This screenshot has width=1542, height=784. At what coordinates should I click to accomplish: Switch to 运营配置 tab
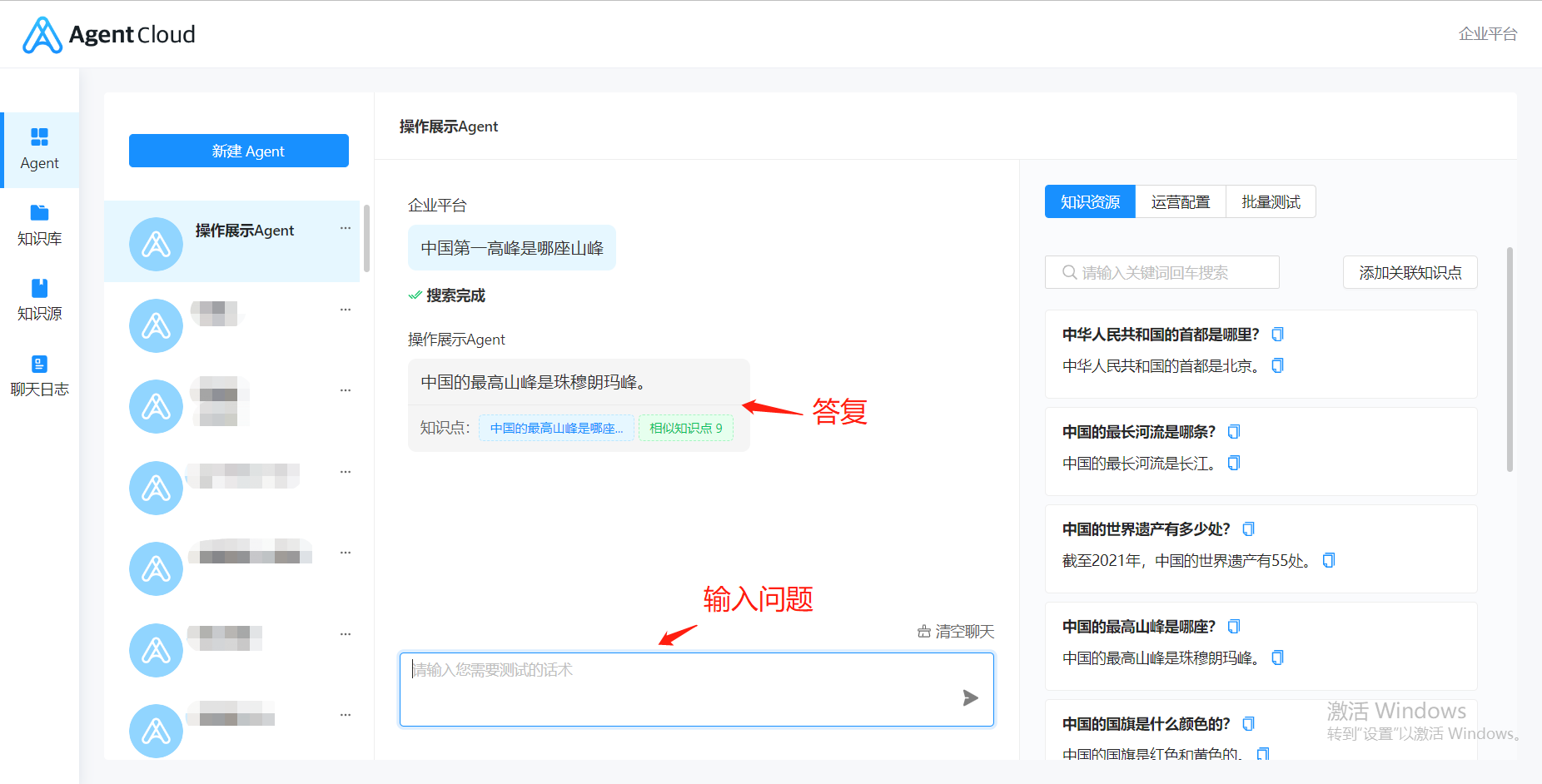click(x=1181, y=201)
